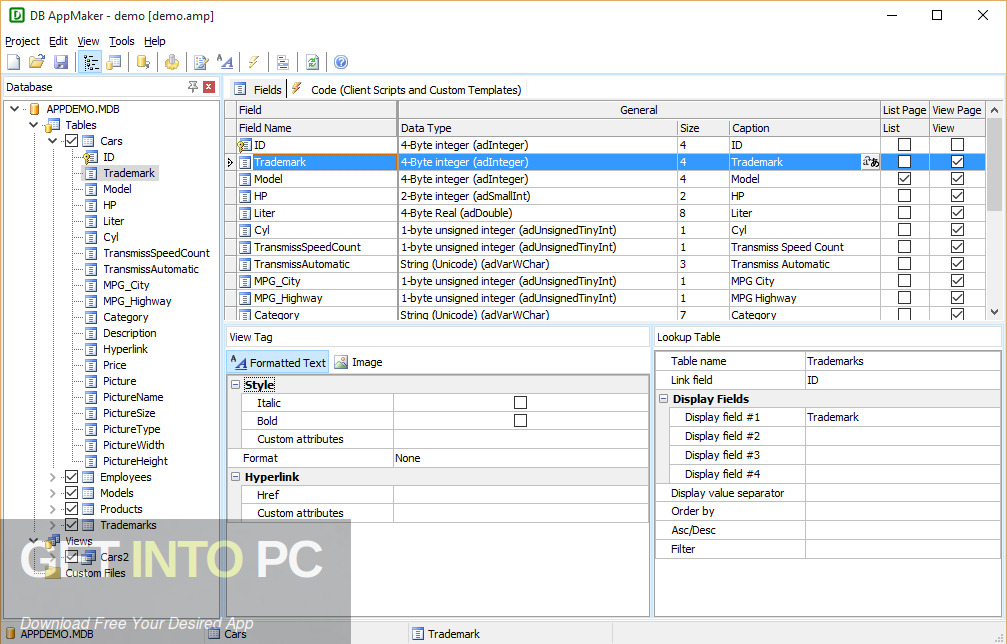Image resolution: width=1007 pixels, height=644 pixels.
Task: Click the APPDEMO.MDB database icon in tree
Action: point(35,109)
